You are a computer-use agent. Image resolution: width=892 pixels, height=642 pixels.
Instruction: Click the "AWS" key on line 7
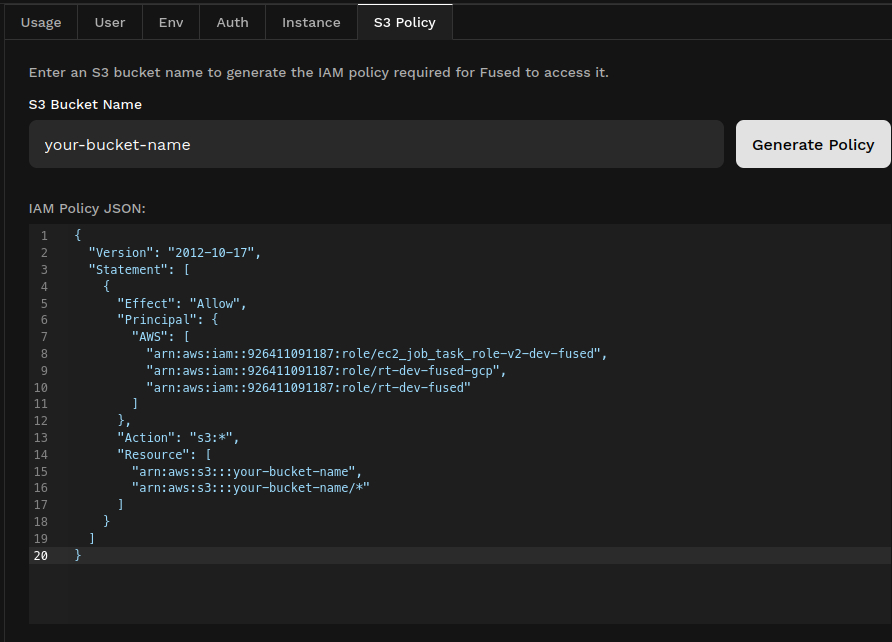pyautogui.click(x=153, y=337)
